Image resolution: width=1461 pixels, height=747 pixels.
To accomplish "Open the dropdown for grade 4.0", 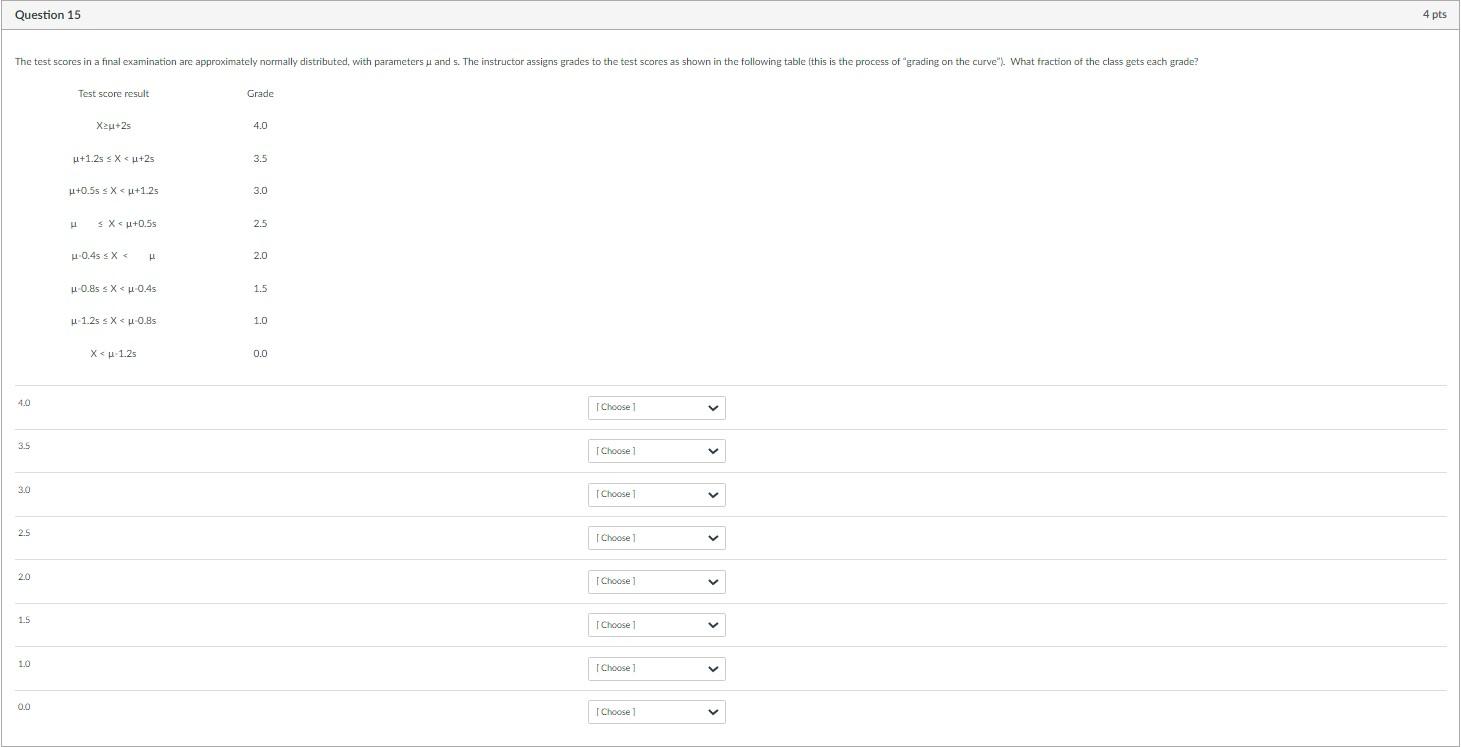I will [x=656, y=408].
